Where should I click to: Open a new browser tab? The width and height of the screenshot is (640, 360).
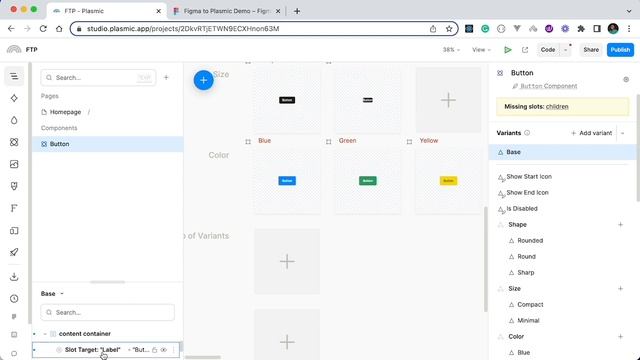click(297, 11)
